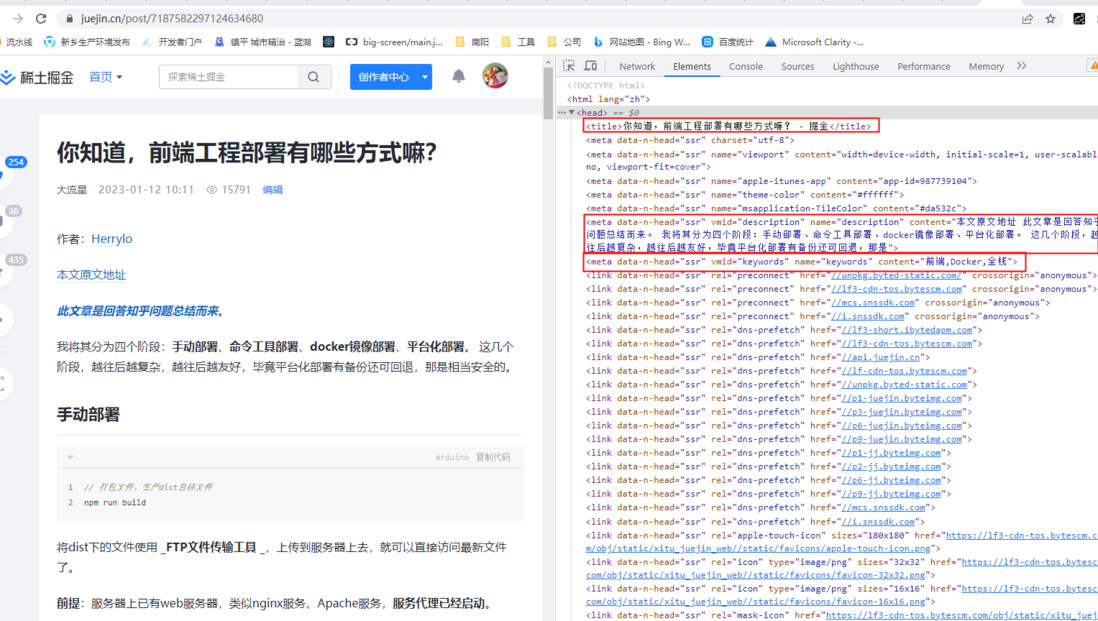
Task: Open the //p1-juejin.byteimg.com link
Action: (901, 398)
